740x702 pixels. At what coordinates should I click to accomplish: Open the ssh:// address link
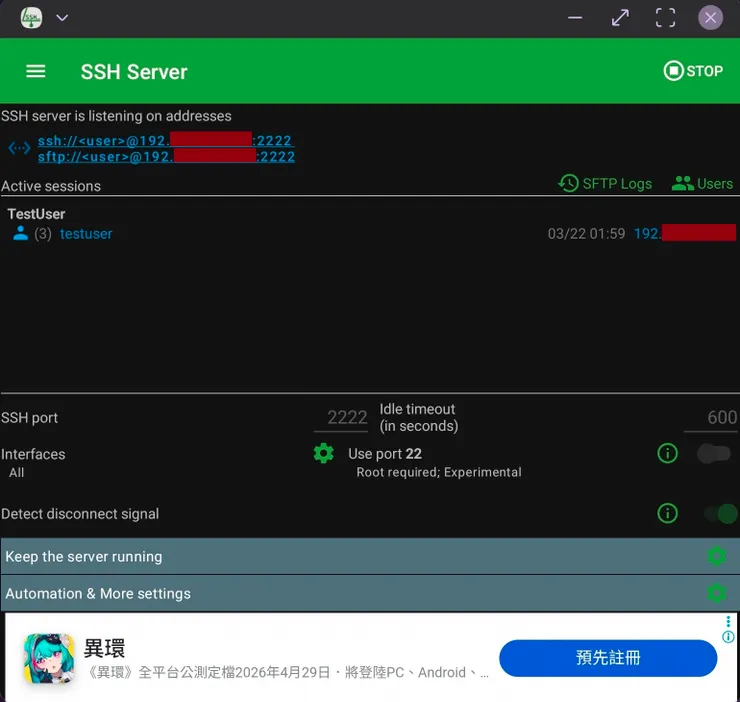point(166,141)
